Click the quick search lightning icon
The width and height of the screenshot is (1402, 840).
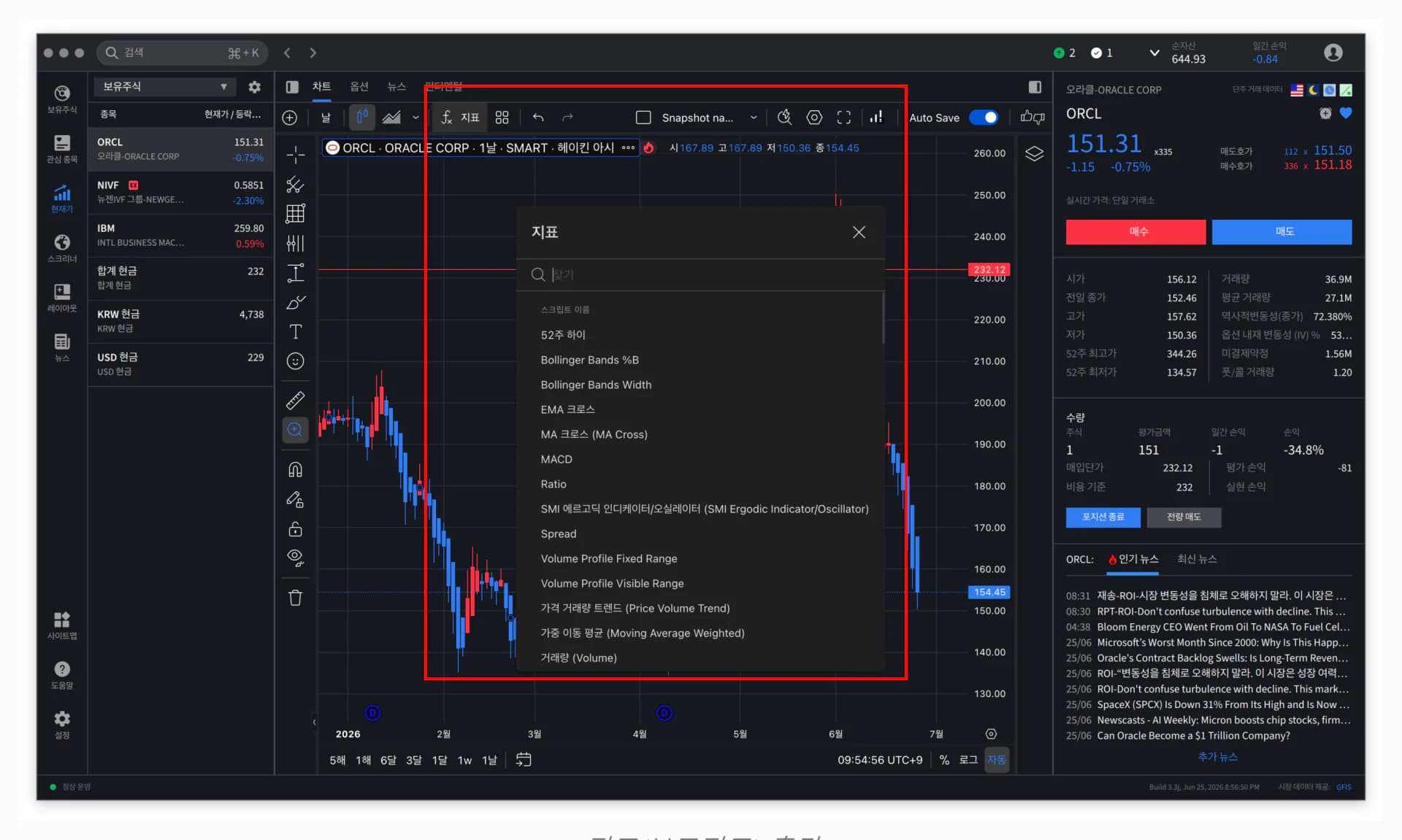tap(784, 117)
